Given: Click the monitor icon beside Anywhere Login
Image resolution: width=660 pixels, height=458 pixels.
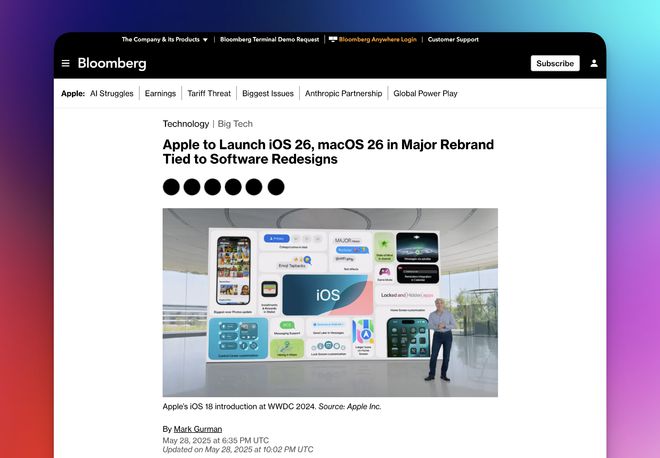Looking at the screenshot, I should click(333, 39).
